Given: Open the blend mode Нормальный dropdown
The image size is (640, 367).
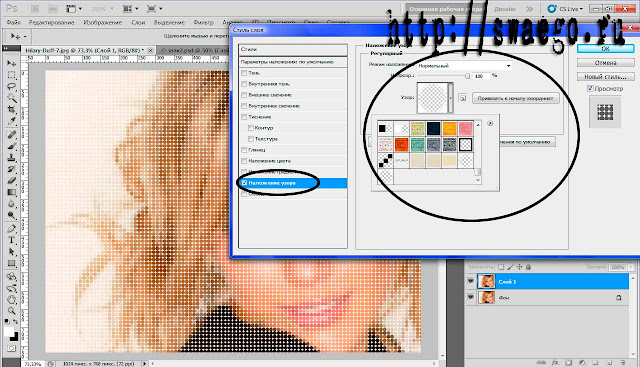Looking at the screenshot, I should pyautogui.click(x=464, y=65).
